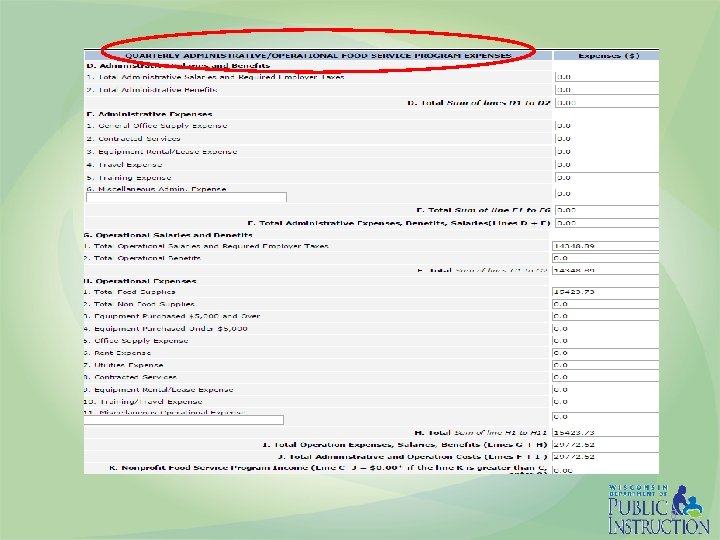Click the Training/Travel Expense amount field

[x=605, y=402]
